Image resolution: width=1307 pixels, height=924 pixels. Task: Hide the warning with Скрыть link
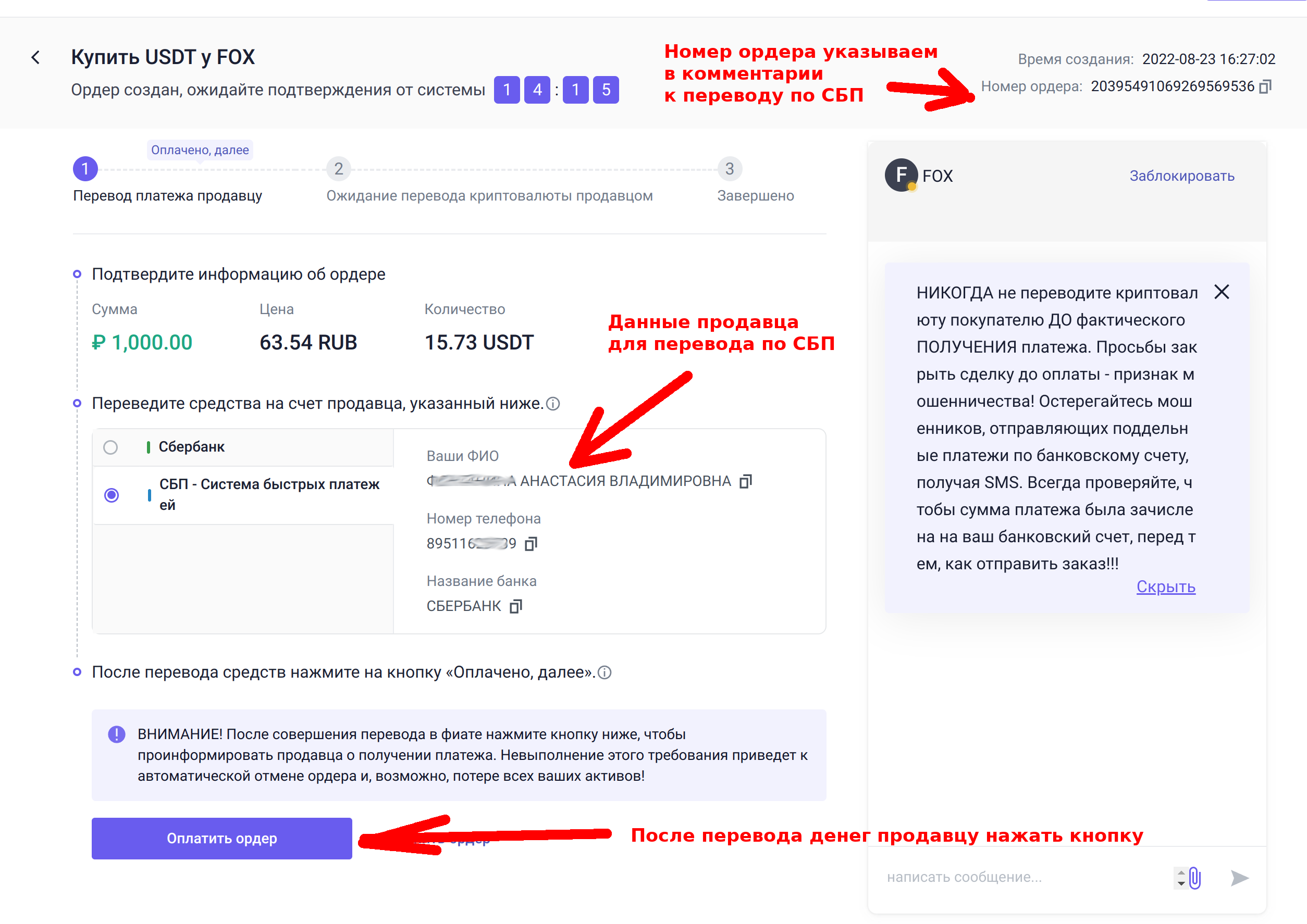tap(1165, 586)
